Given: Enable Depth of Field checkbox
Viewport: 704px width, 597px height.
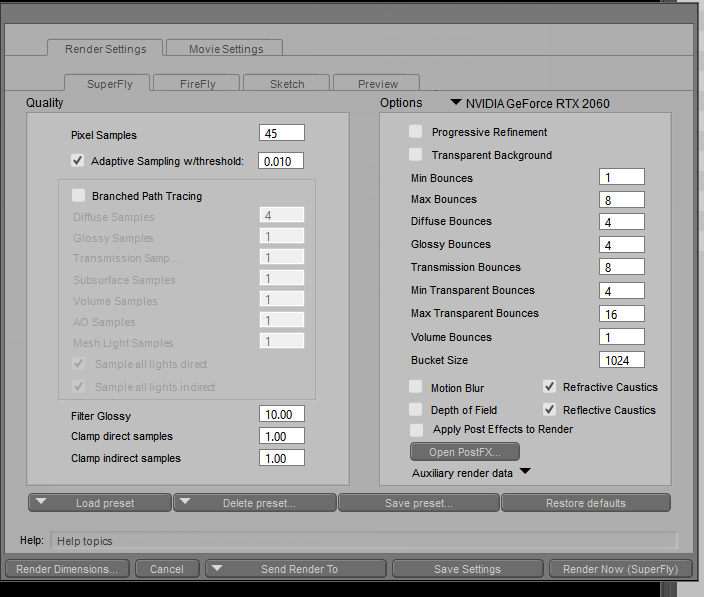Looking at the screenshot, I should pos(416,410).
